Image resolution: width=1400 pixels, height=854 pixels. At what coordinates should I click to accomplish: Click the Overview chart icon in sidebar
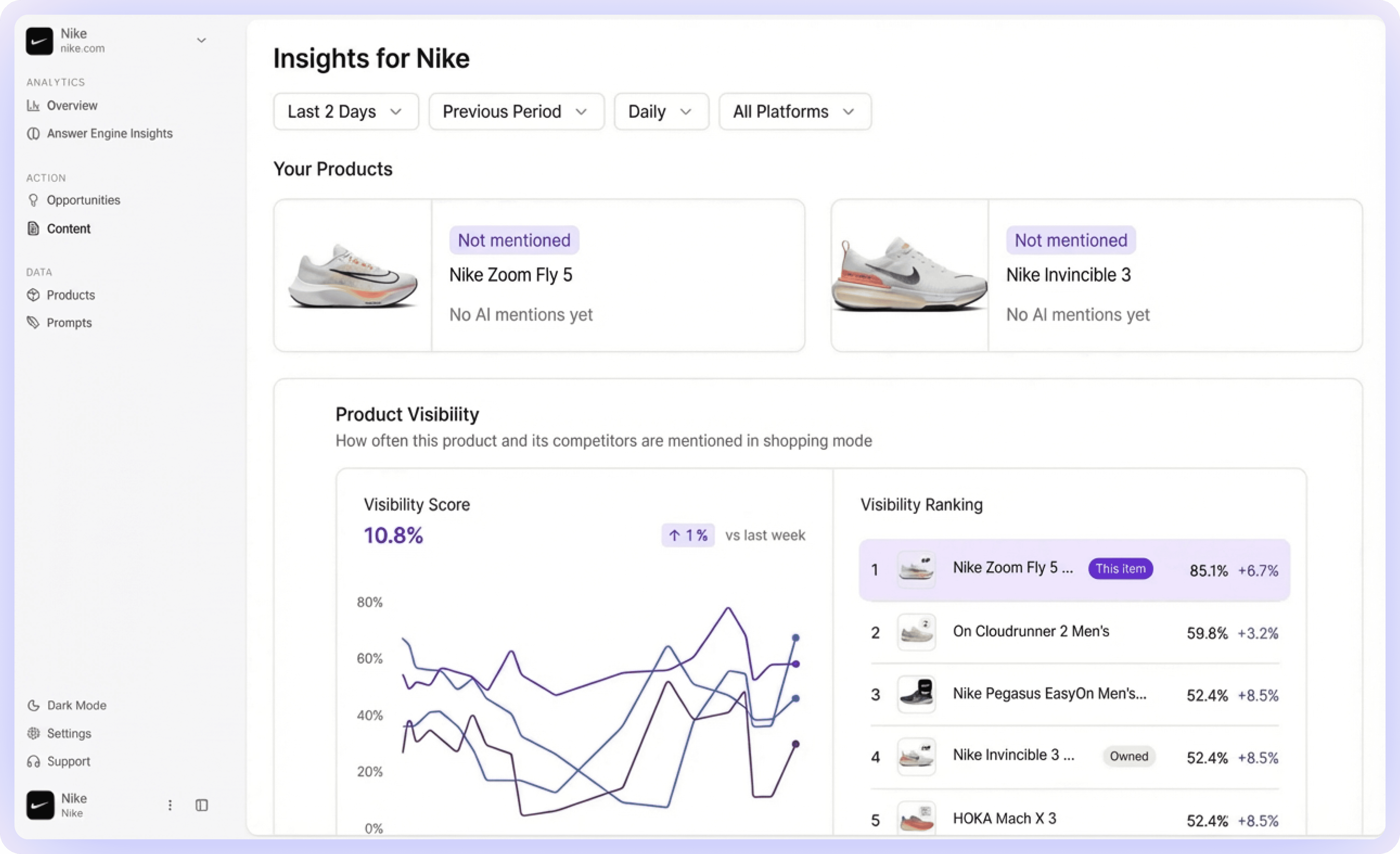tap(33, 106)
